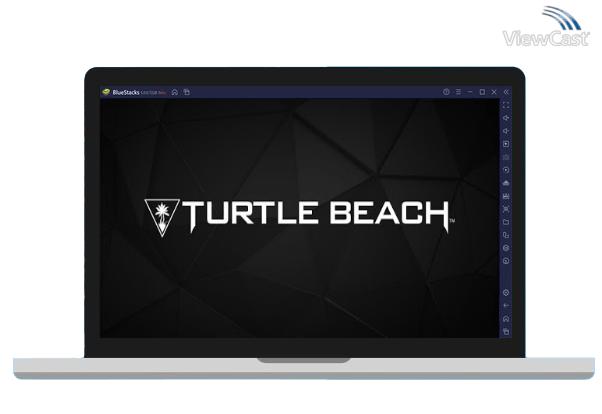
Task: Close the BlueStacks window
Action: (x=494, y=92)
